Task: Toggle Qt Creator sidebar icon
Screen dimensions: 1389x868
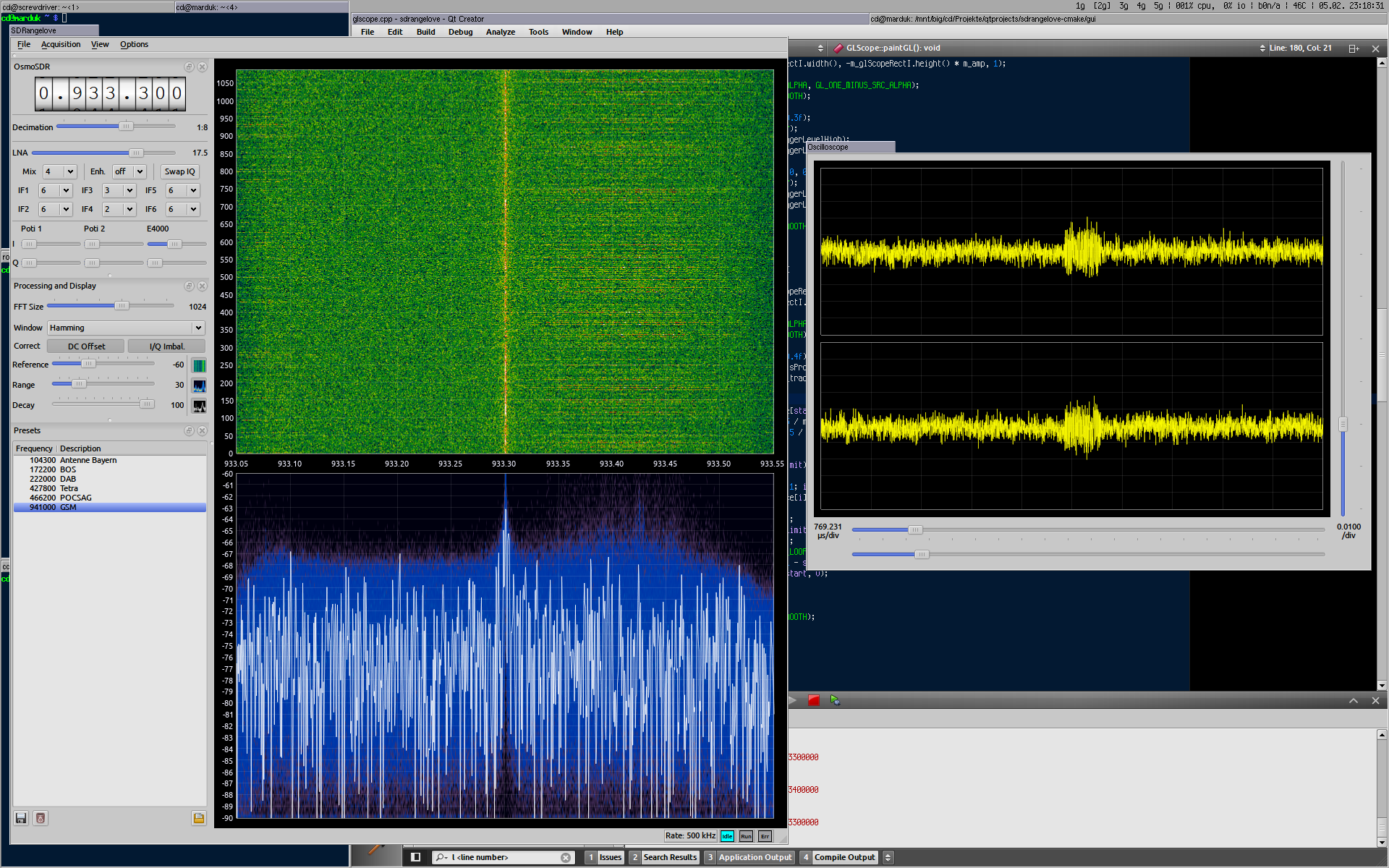Action: pos(416,857)
